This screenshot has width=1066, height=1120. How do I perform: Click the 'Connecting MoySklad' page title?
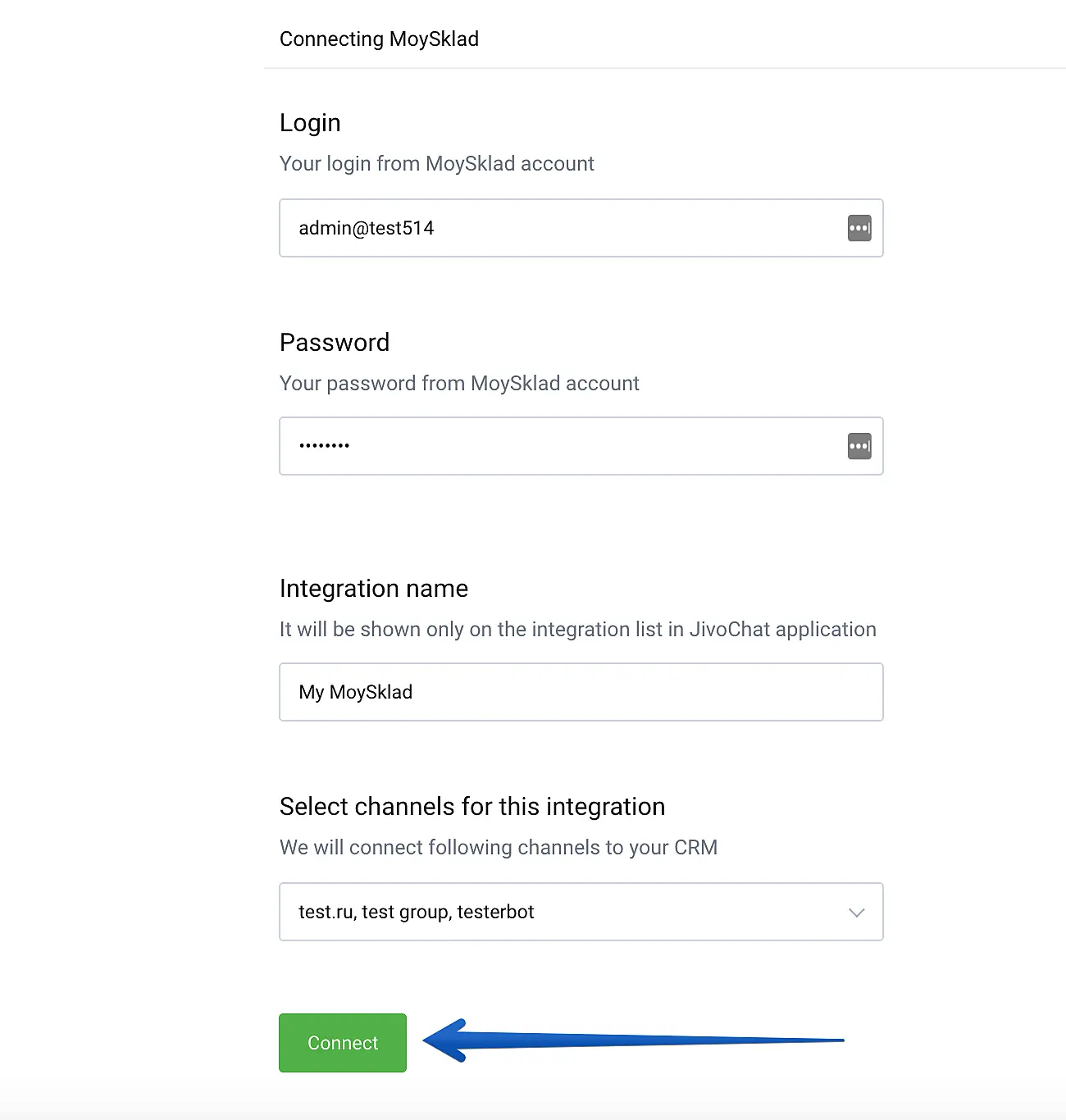tap(379, 39)
